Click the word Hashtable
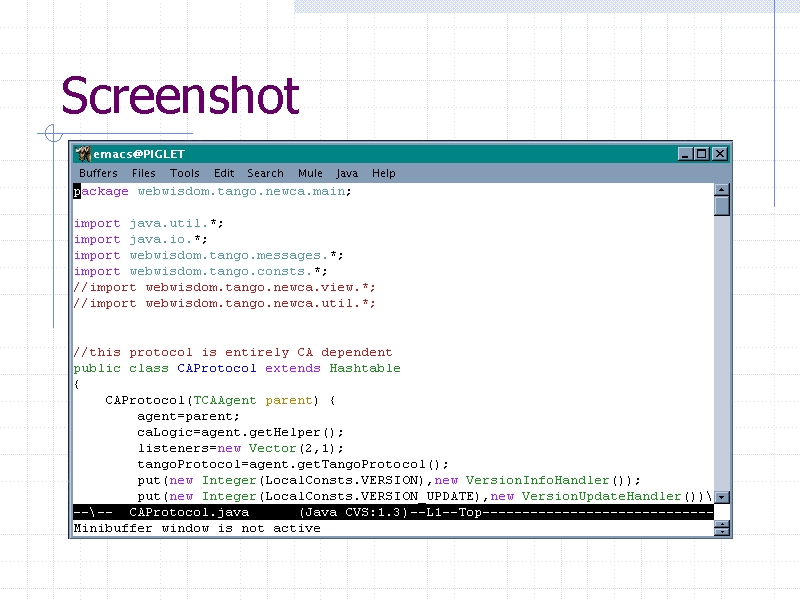The image size is (800, 600). 365,368
